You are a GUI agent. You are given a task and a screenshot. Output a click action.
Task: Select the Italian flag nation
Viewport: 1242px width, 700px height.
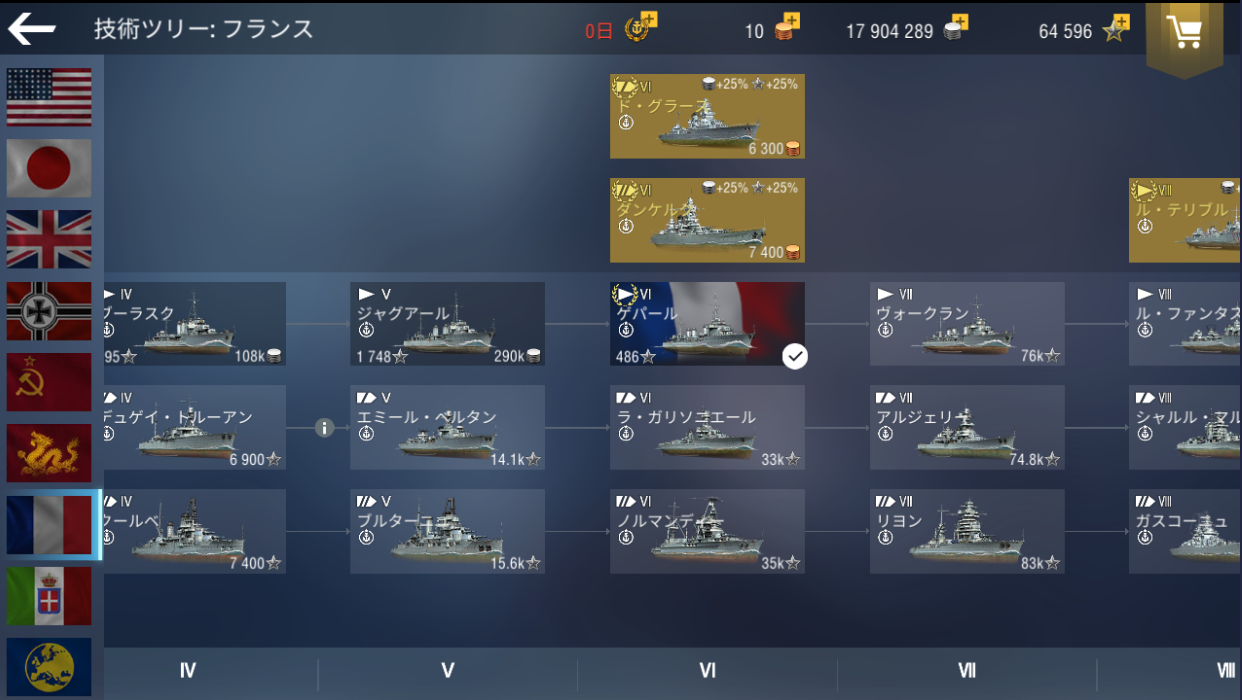pos(49,596)
